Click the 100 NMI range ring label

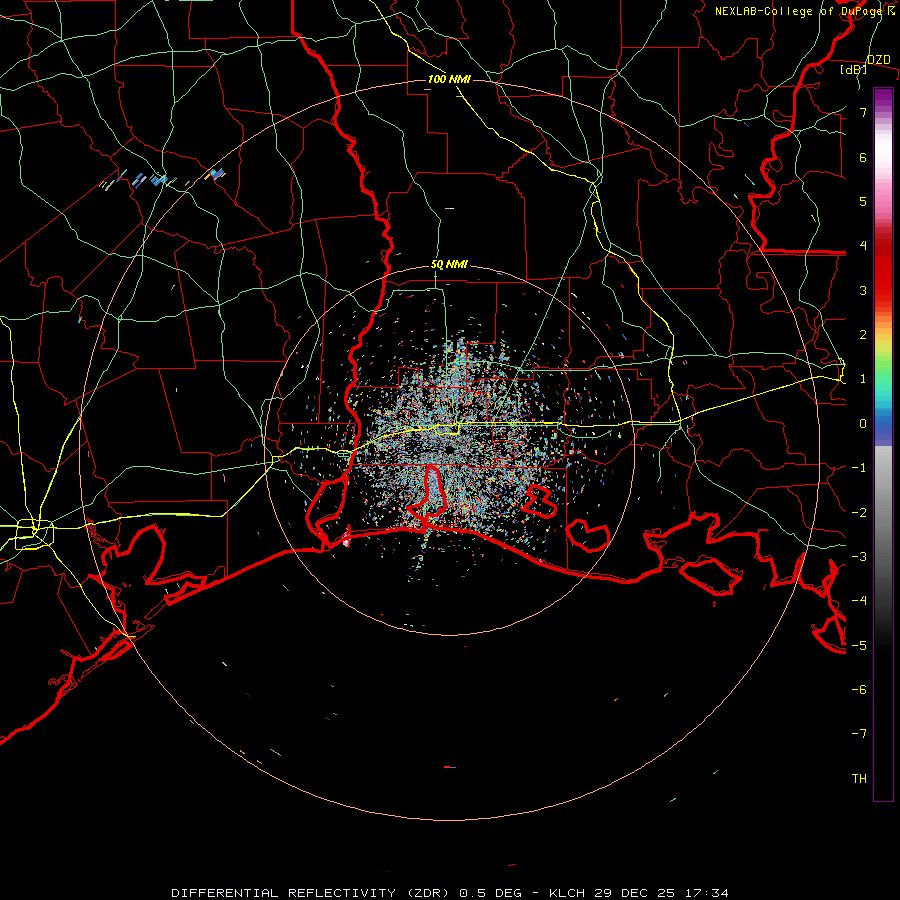point(449,79)
